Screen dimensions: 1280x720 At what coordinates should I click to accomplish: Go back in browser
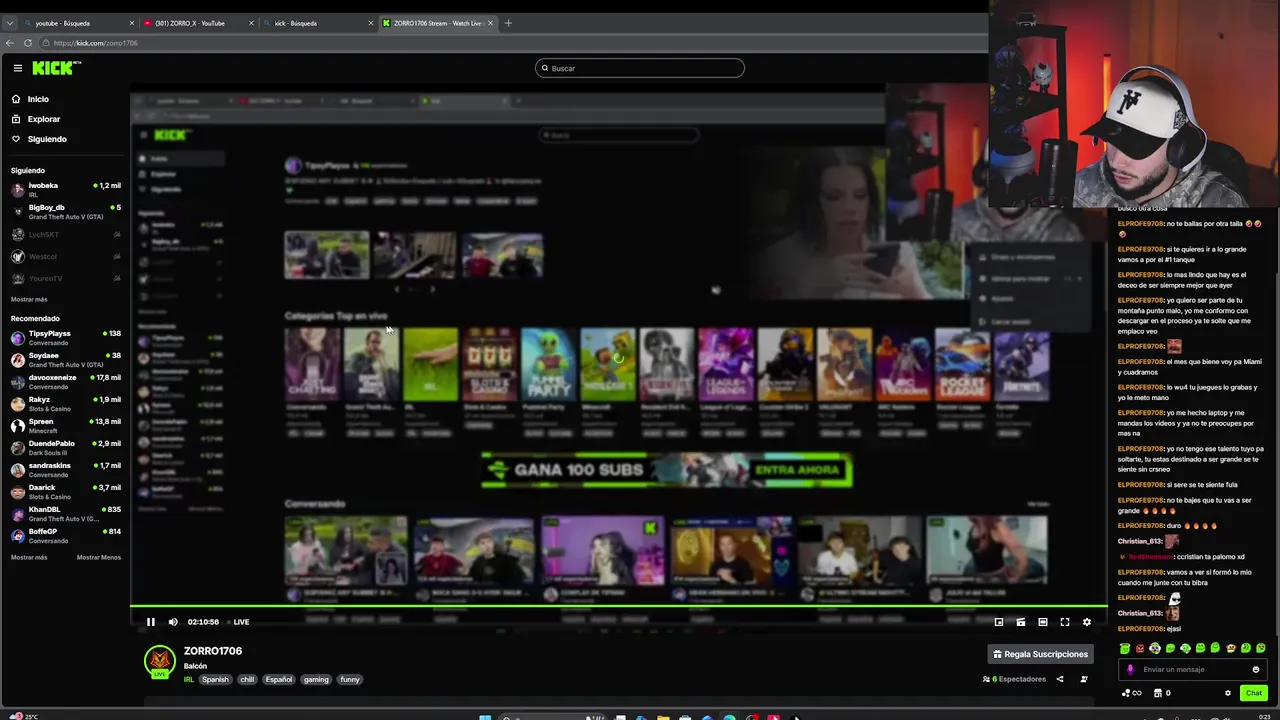point(10,43)
